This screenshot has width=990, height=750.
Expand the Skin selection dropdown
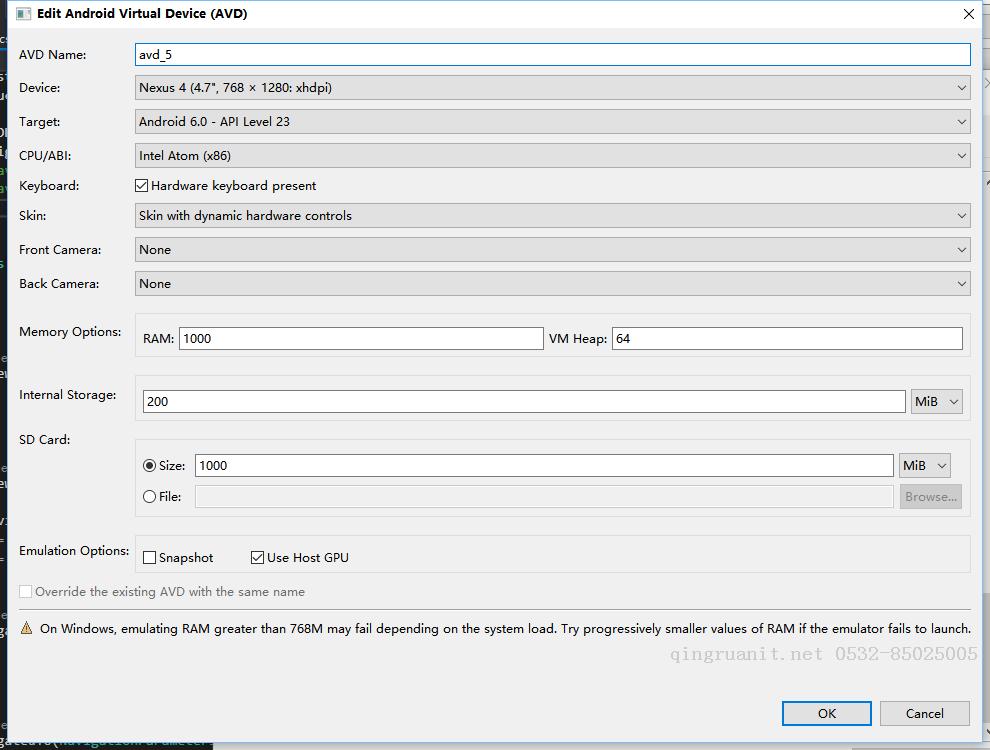point(552,216)
